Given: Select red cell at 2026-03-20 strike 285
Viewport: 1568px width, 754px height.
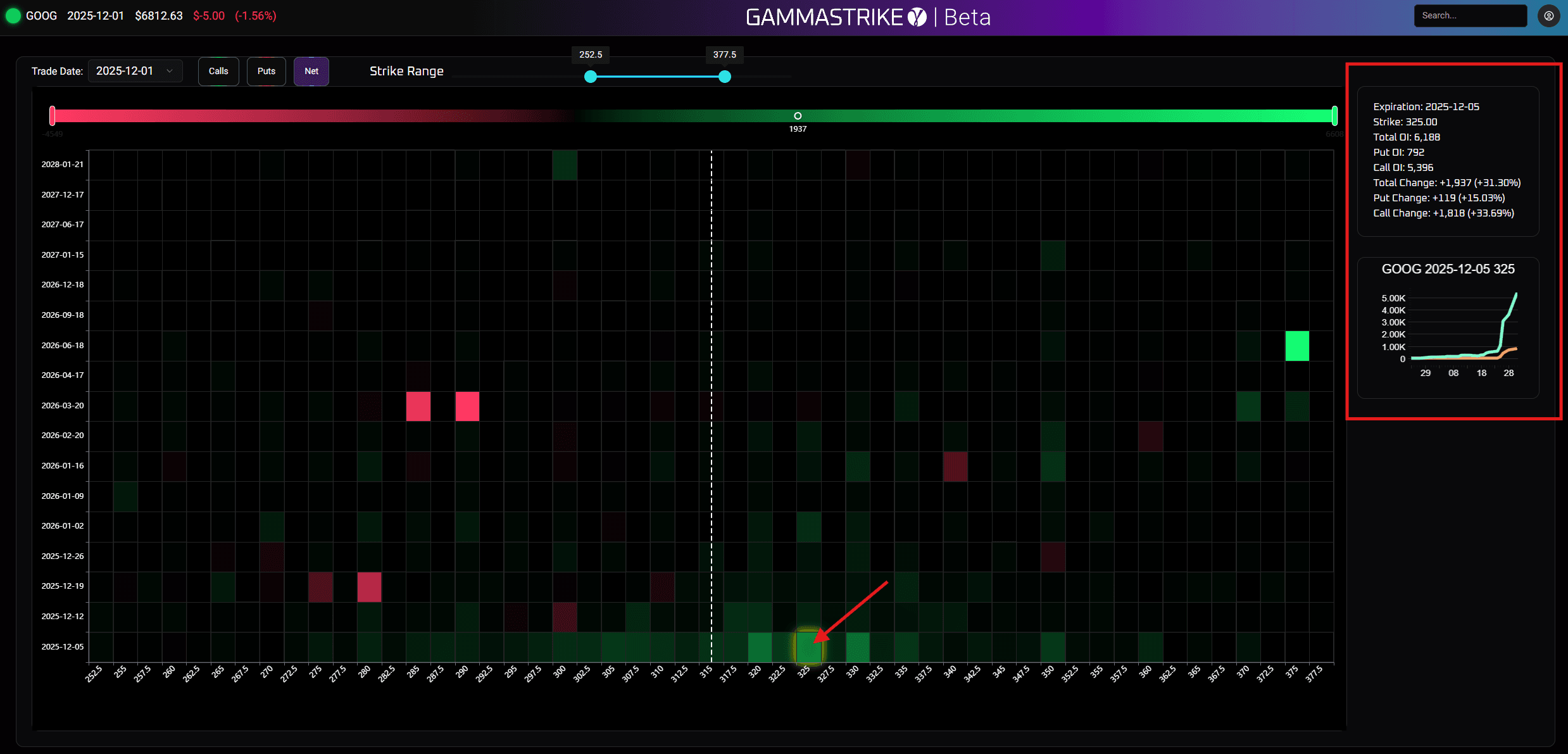Looking at the screenshot, I should (x=418, y=406).
